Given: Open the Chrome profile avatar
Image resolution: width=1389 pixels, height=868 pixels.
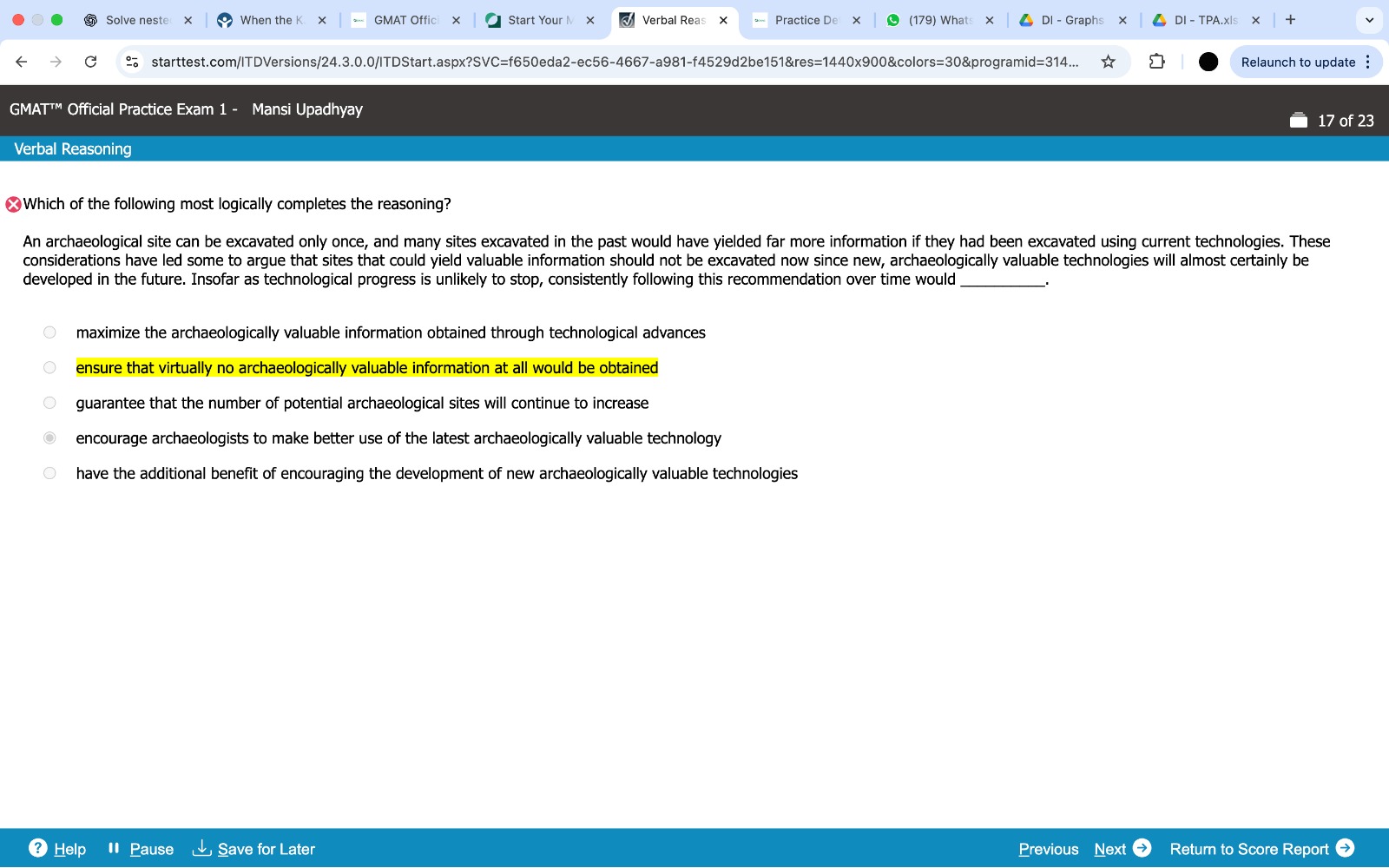Looking at the screenshot, I should point(1208,62).
